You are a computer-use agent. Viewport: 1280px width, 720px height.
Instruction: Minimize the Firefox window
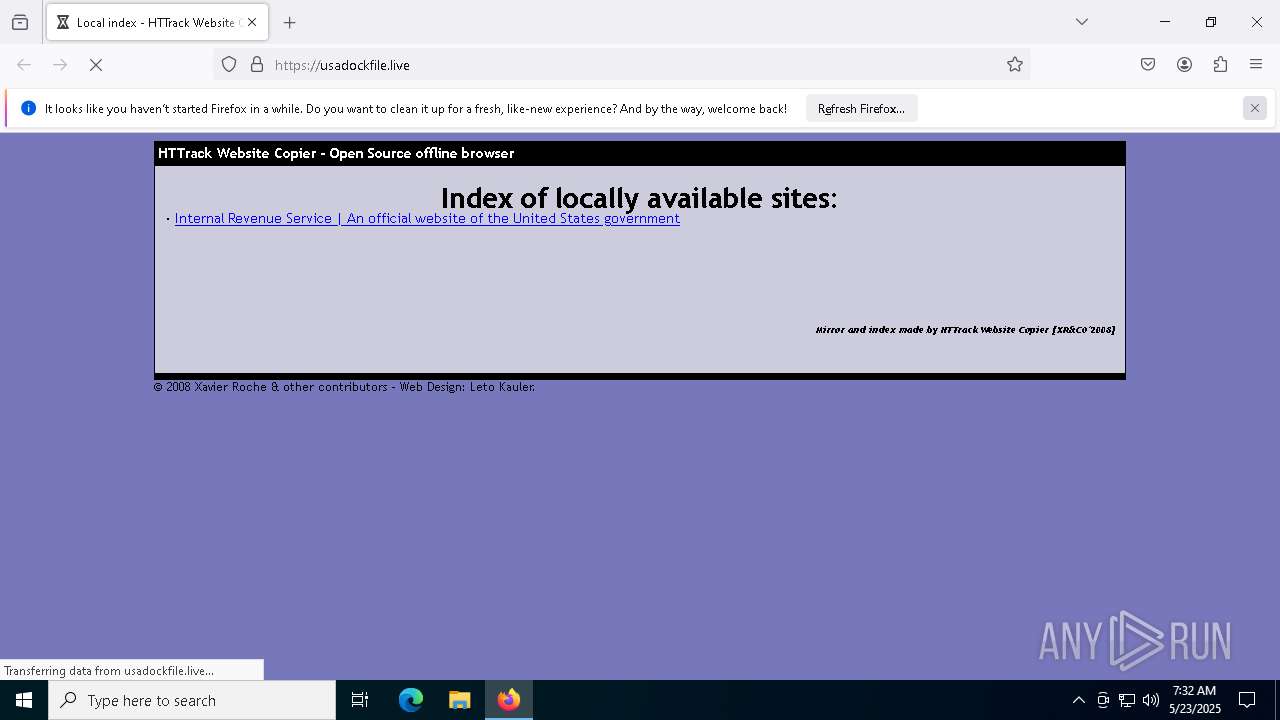(1165, 22)
